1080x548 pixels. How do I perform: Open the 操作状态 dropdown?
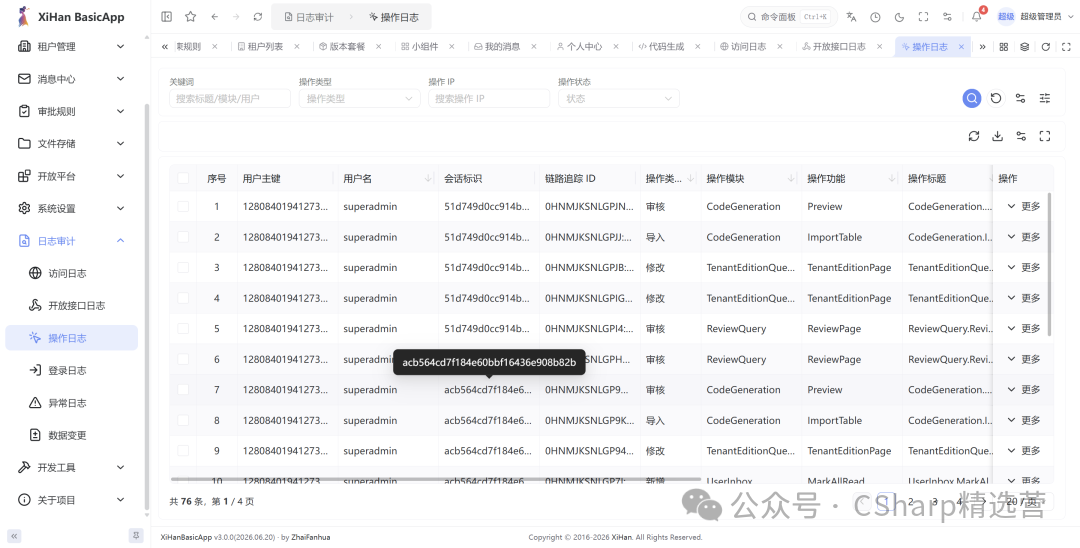pos(619,98)
